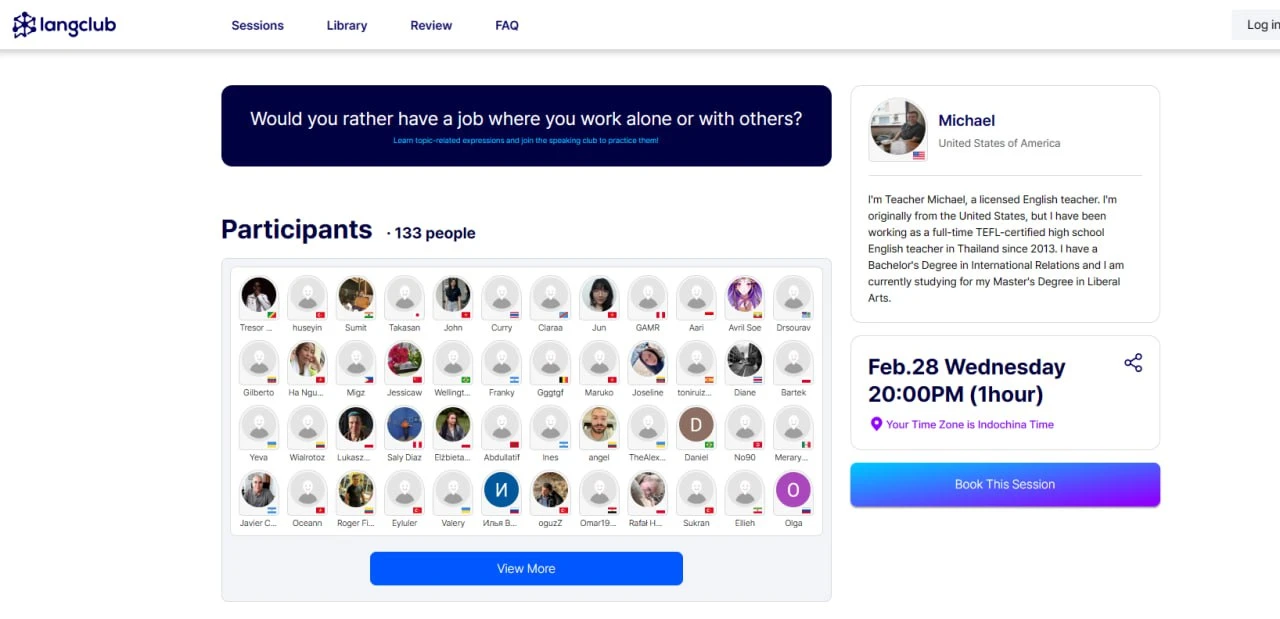Click teacher Michael's profile photo
Image resolution: width=1280 pixels, height=619 pixels.
pos(897,128)
